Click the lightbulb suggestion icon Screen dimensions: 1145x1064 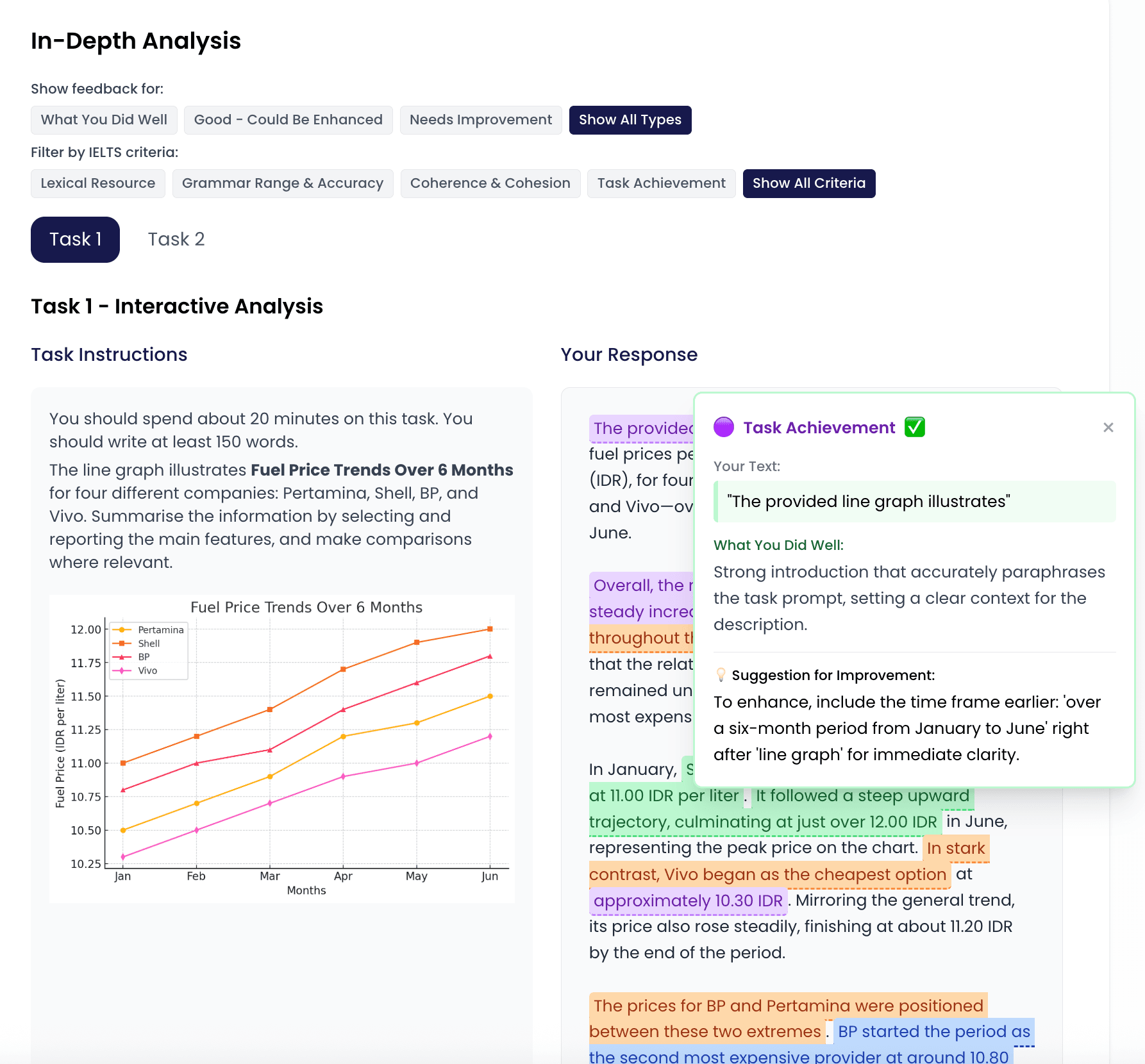[721, 675]
